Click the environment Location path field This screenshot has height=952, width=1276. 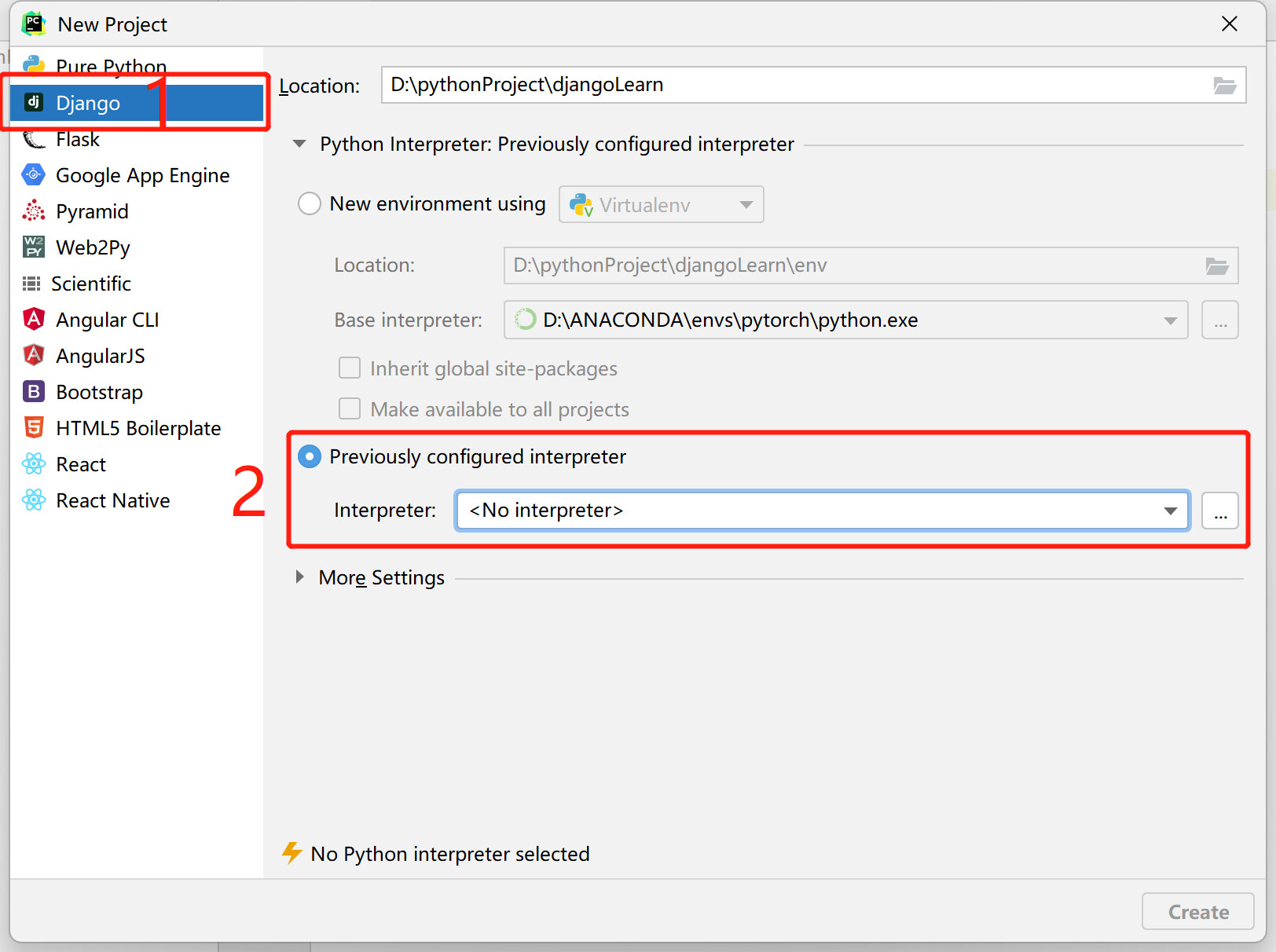[x=871, y=265]
